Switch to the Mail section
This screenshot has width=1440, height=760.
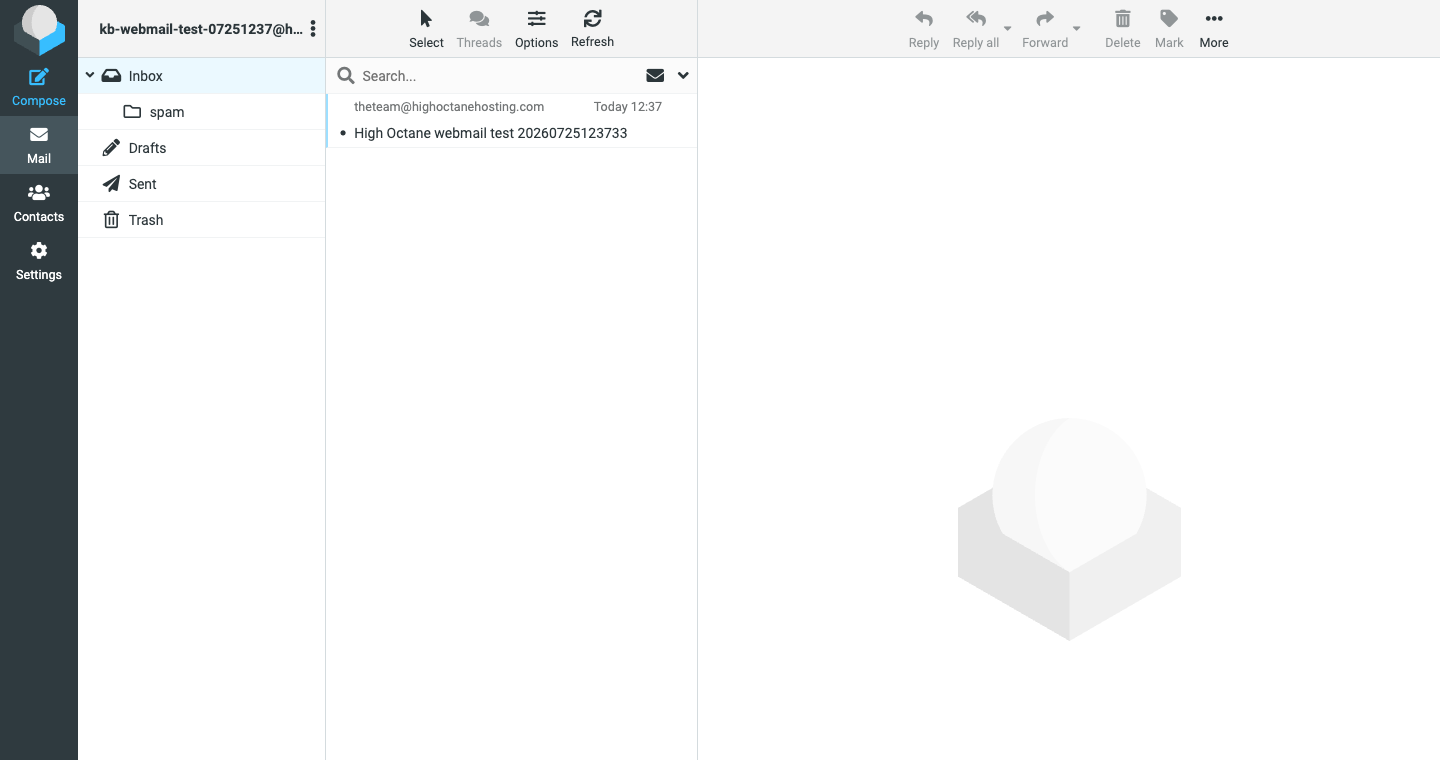click(39, 145)
